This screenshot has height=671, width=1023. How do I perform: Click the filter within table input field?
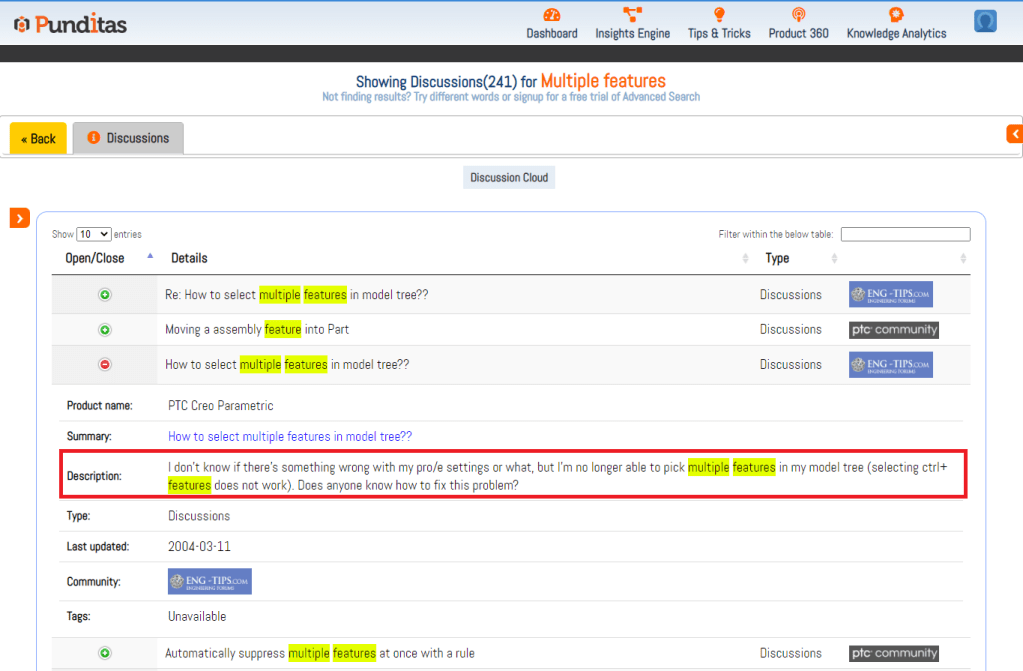pos(905,234)
